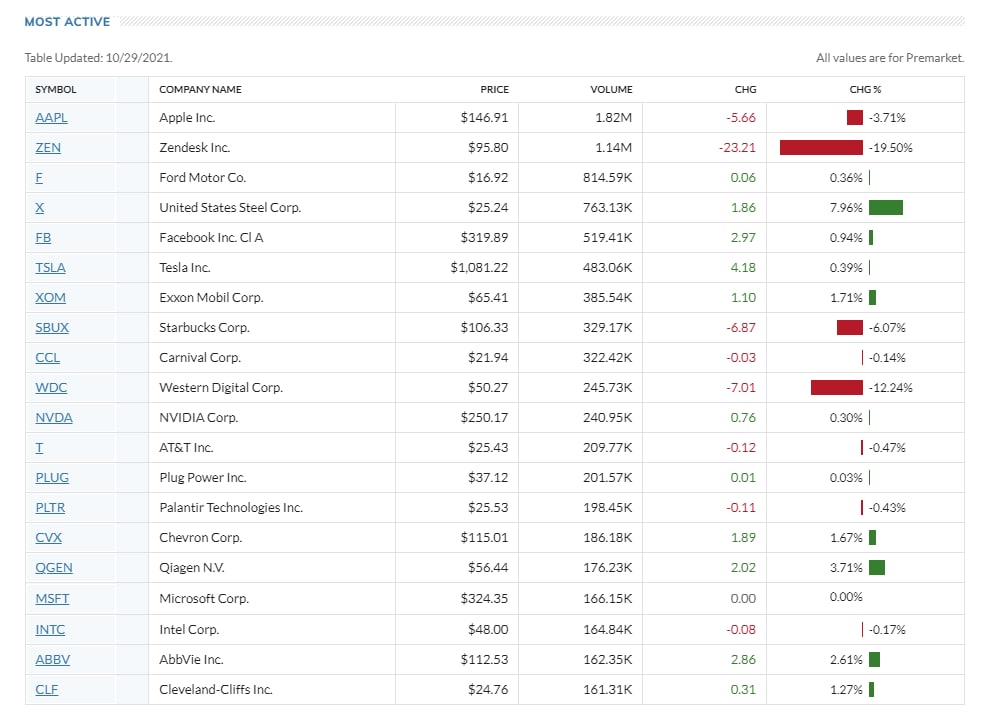The width and height of the screenshot is (982, 718).
Task: Open the ABBV symbol link
Action: [53, 660]
